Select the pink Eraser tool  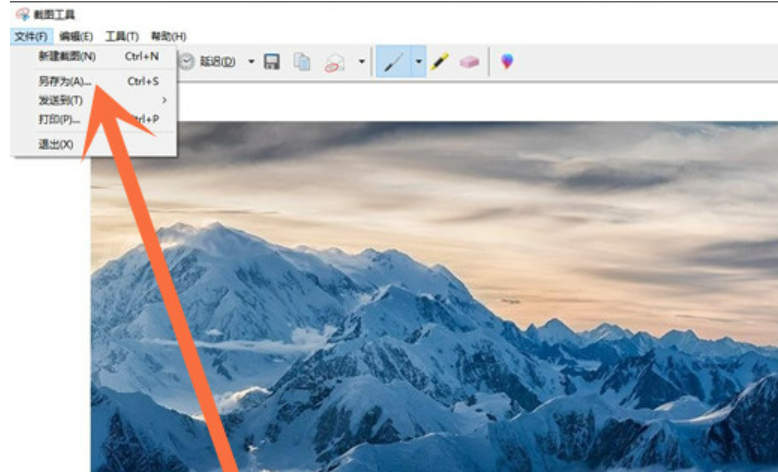(469, 62)
